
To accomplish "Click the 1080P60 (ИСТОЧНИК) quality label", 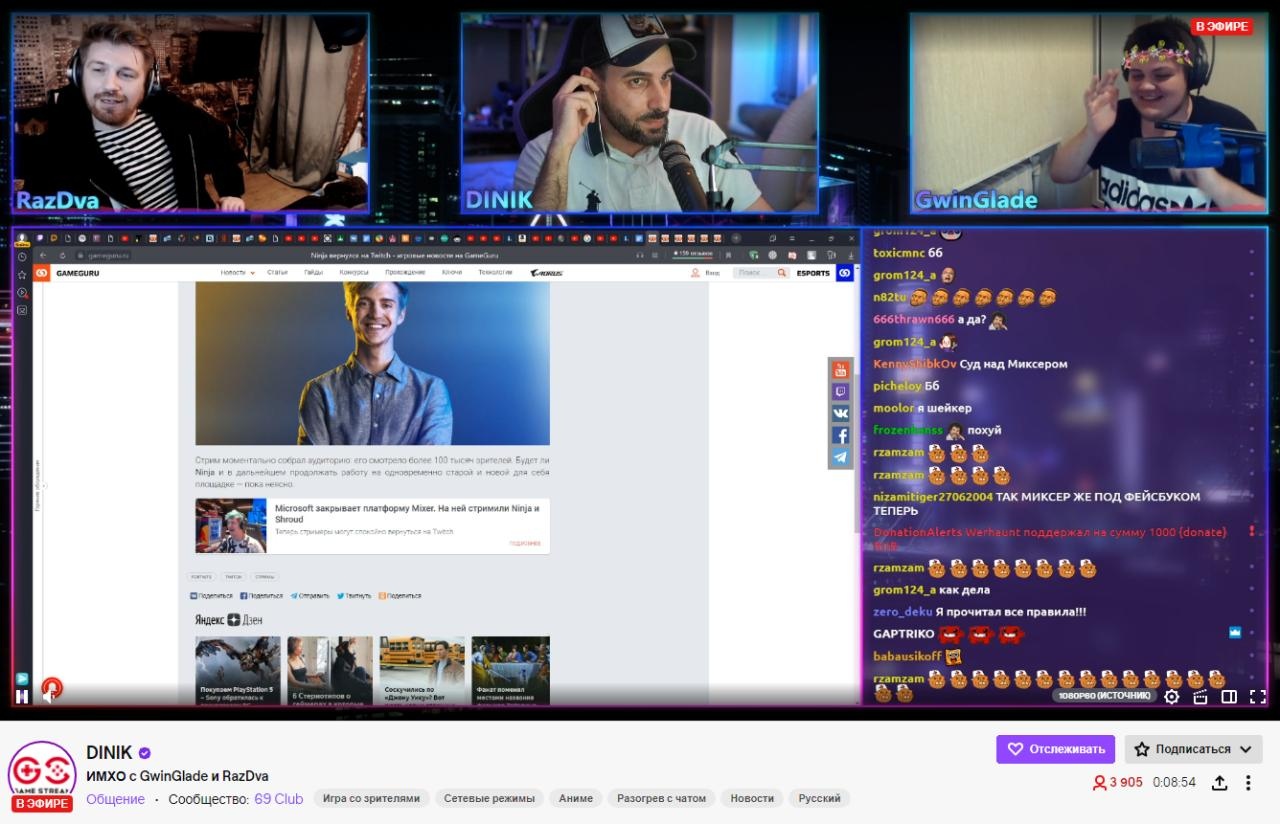I will [1104, 695].
